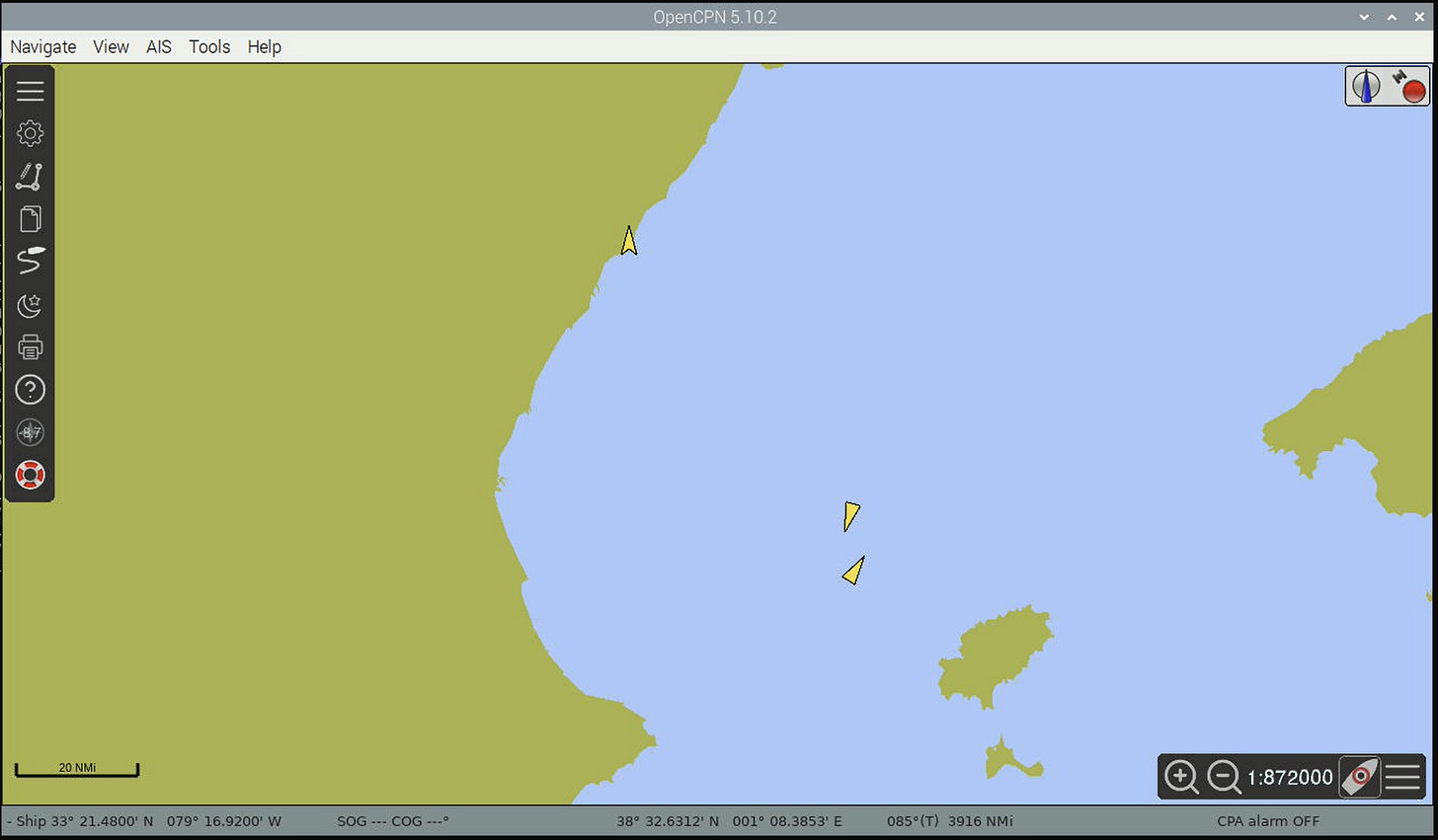Open the Options settings gear
Image resolution: width=1438 pixels, height=840 pixels.
(x=30, y=132)
